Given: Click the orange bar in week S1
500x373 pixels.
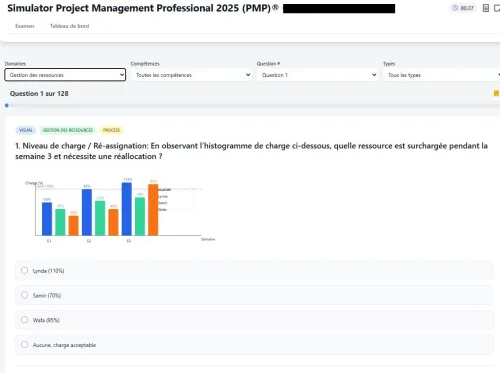Looking at the screenshot, I should tap(73, 225).
